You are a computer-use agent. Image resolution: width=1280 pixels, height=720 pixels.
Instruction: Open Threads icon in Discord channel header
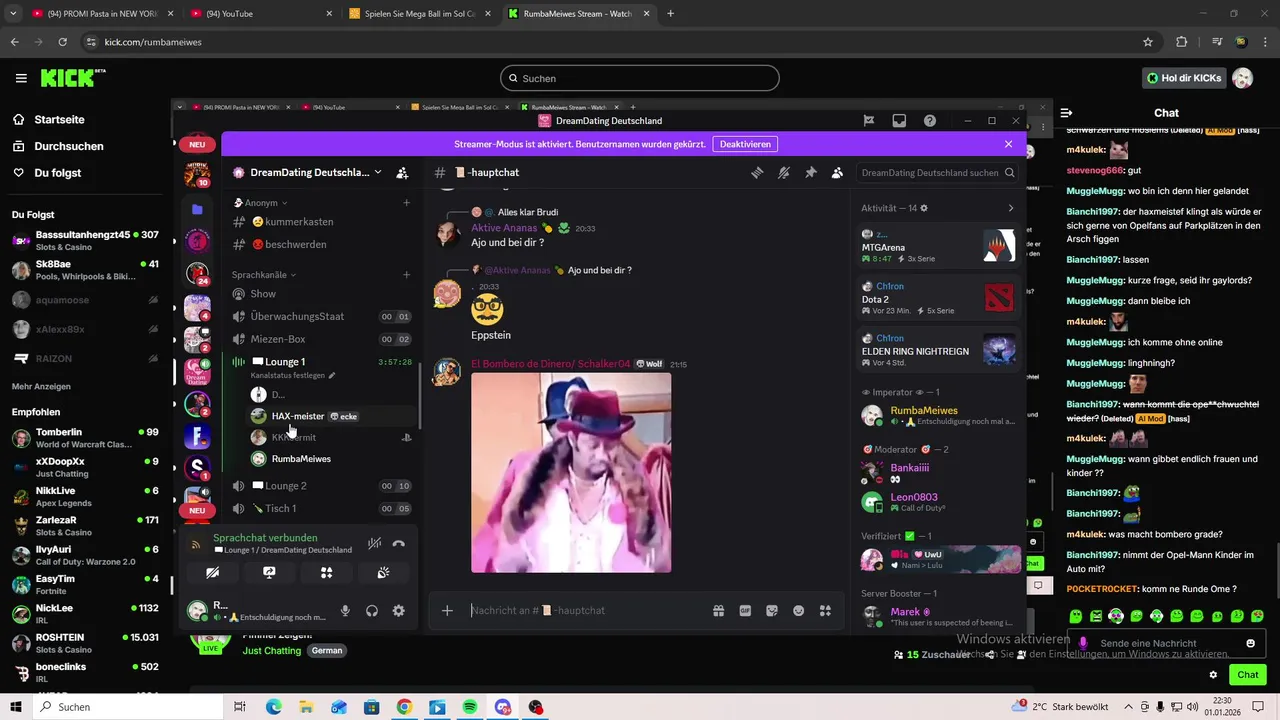pyautogui.click(x=757, y=172)
